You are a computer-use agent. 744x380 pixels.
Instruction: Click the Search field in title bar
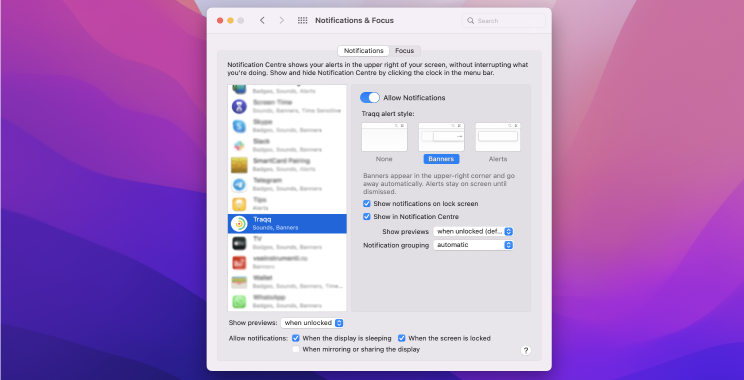tap(504, 20)
